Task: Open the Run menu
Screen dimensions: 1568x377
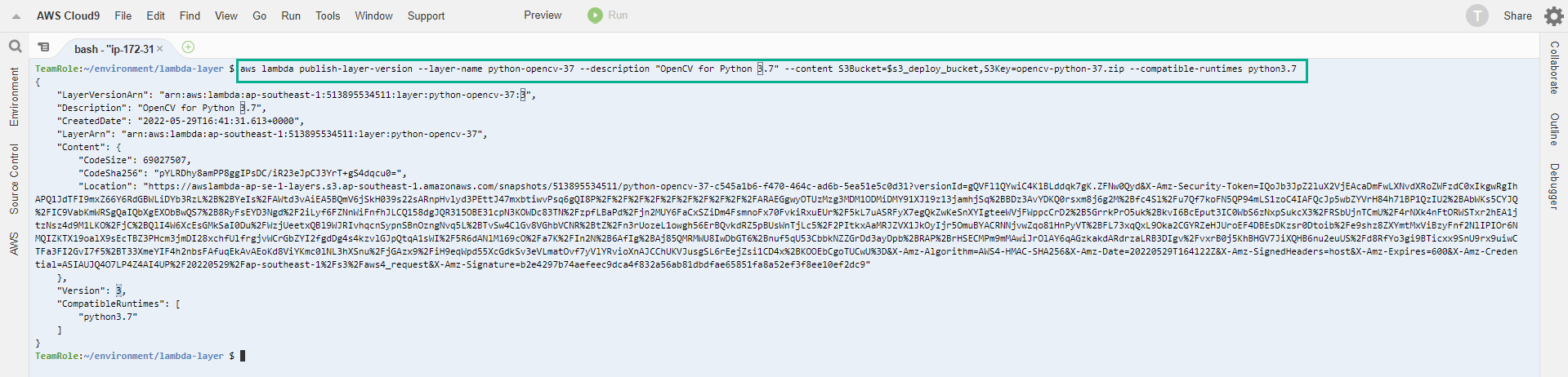Action: (291, 16)
